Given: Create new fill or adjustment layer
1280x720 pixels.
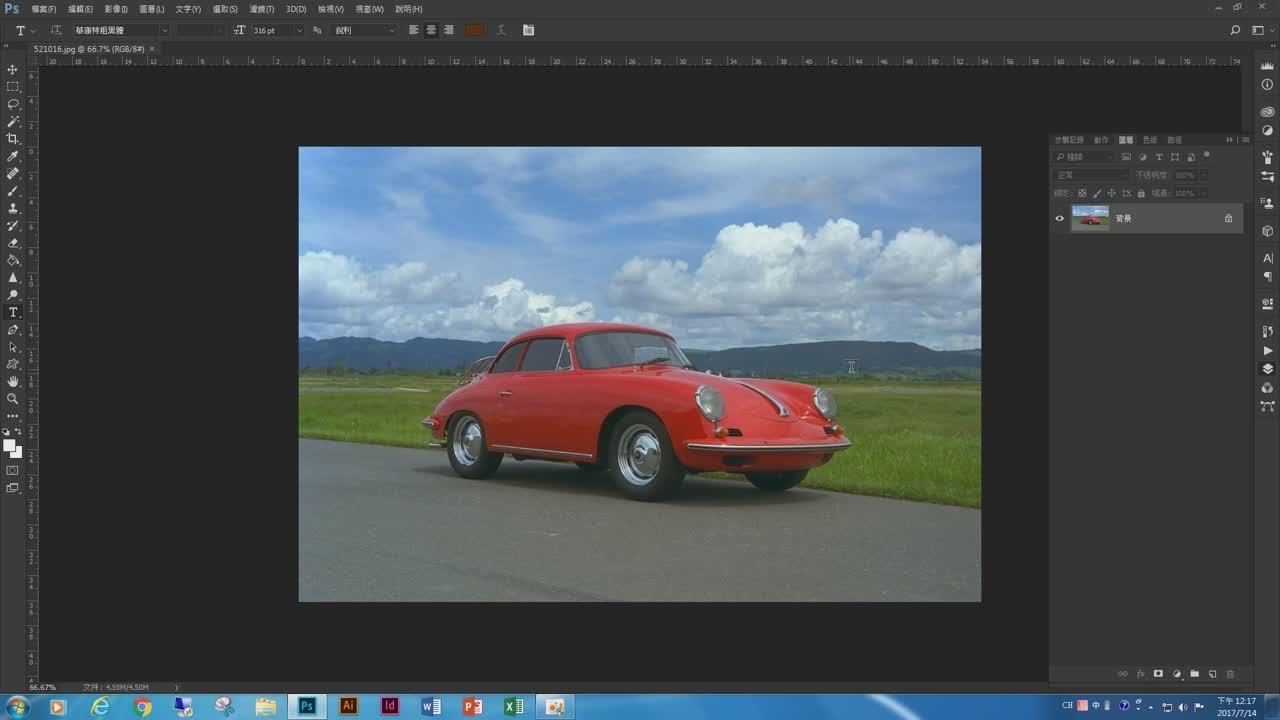Looking at the screenshot, I should click(x=1176, y=674).
